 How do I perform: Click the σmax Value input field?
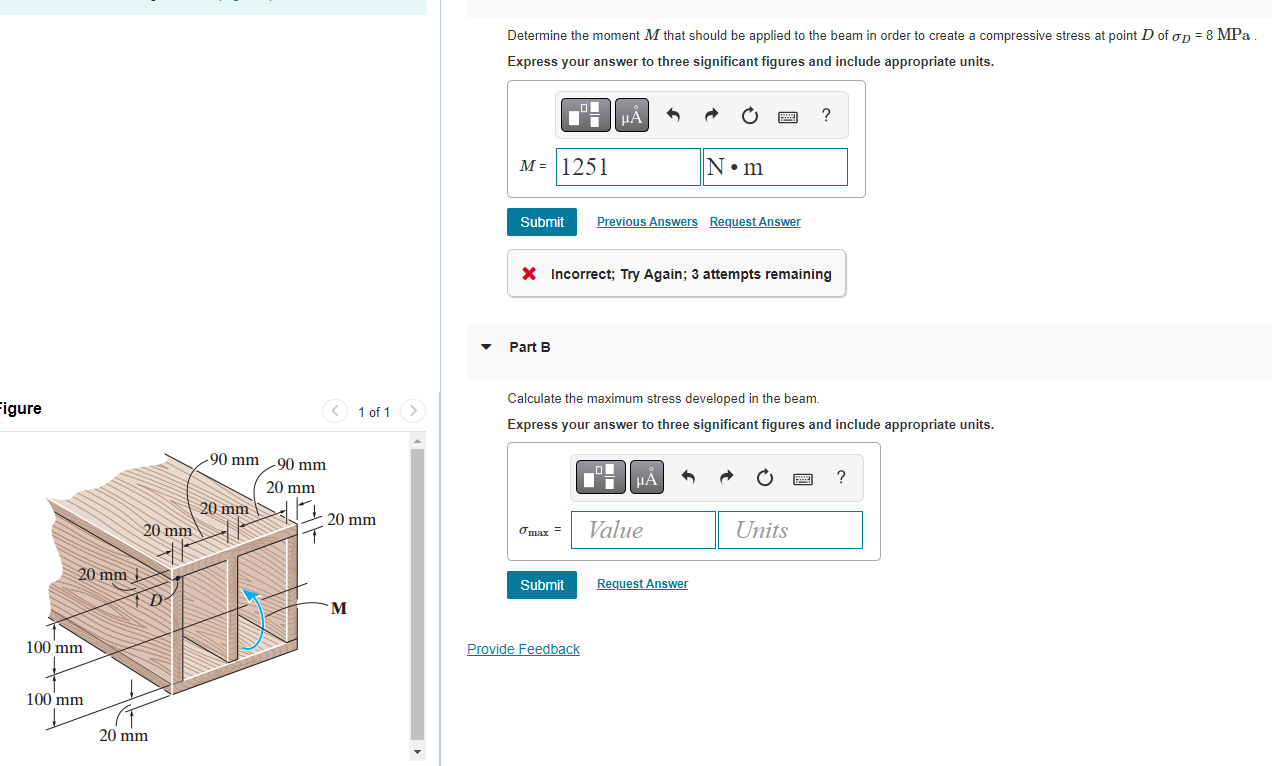pos(643,530)
